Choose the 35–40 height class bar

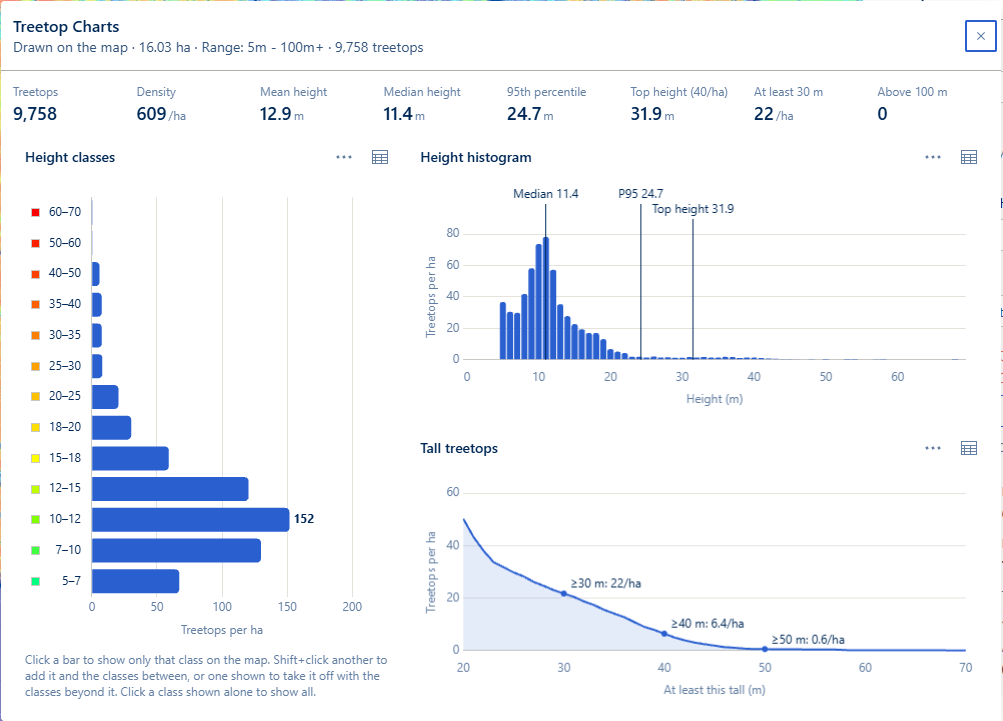(97, 305)
